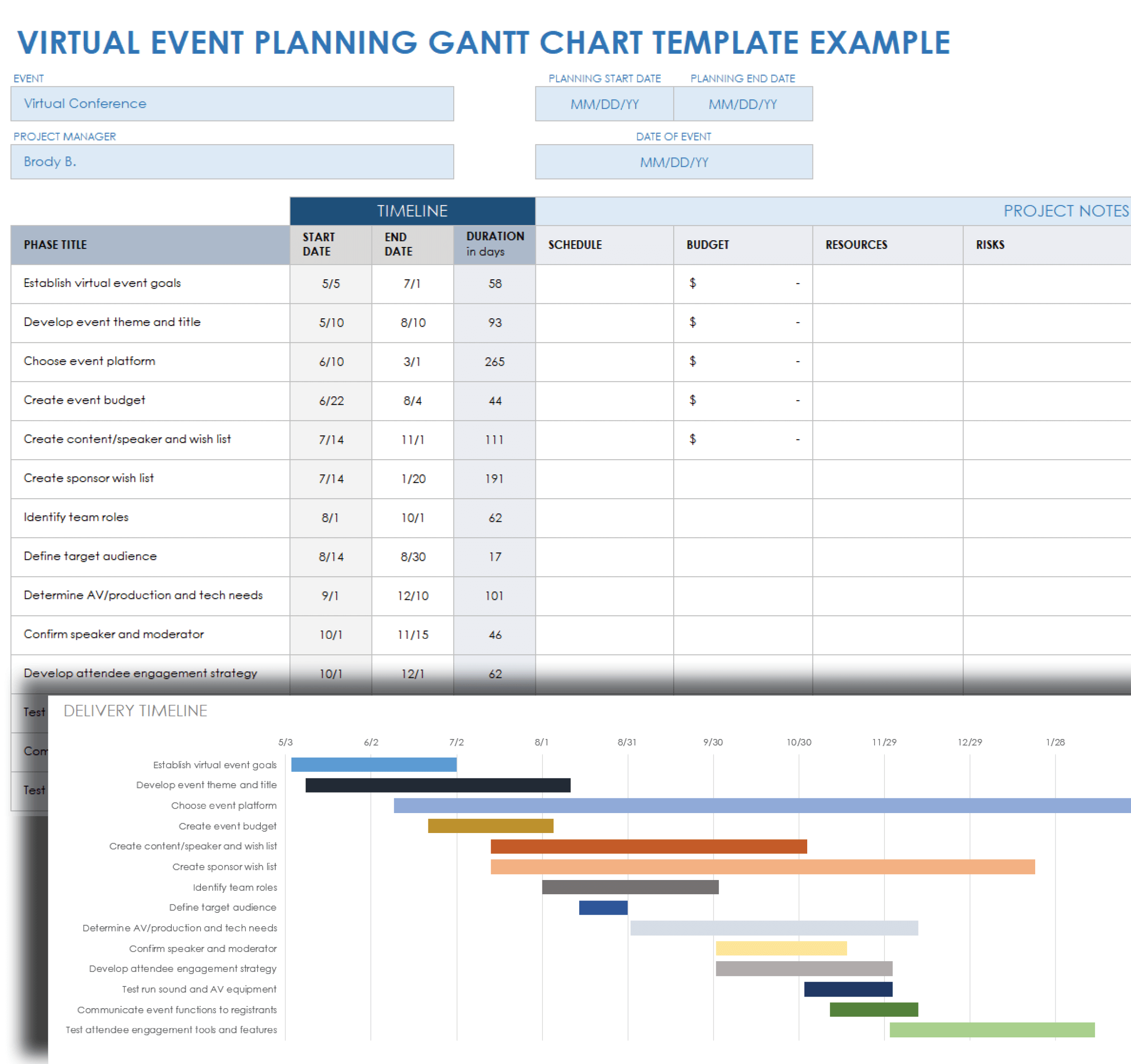Image resolution: width=1131 pixels, height=1064 pixels.
Task: Click the 265 duration cell for Choose event platform
Action: pos(494,362)
